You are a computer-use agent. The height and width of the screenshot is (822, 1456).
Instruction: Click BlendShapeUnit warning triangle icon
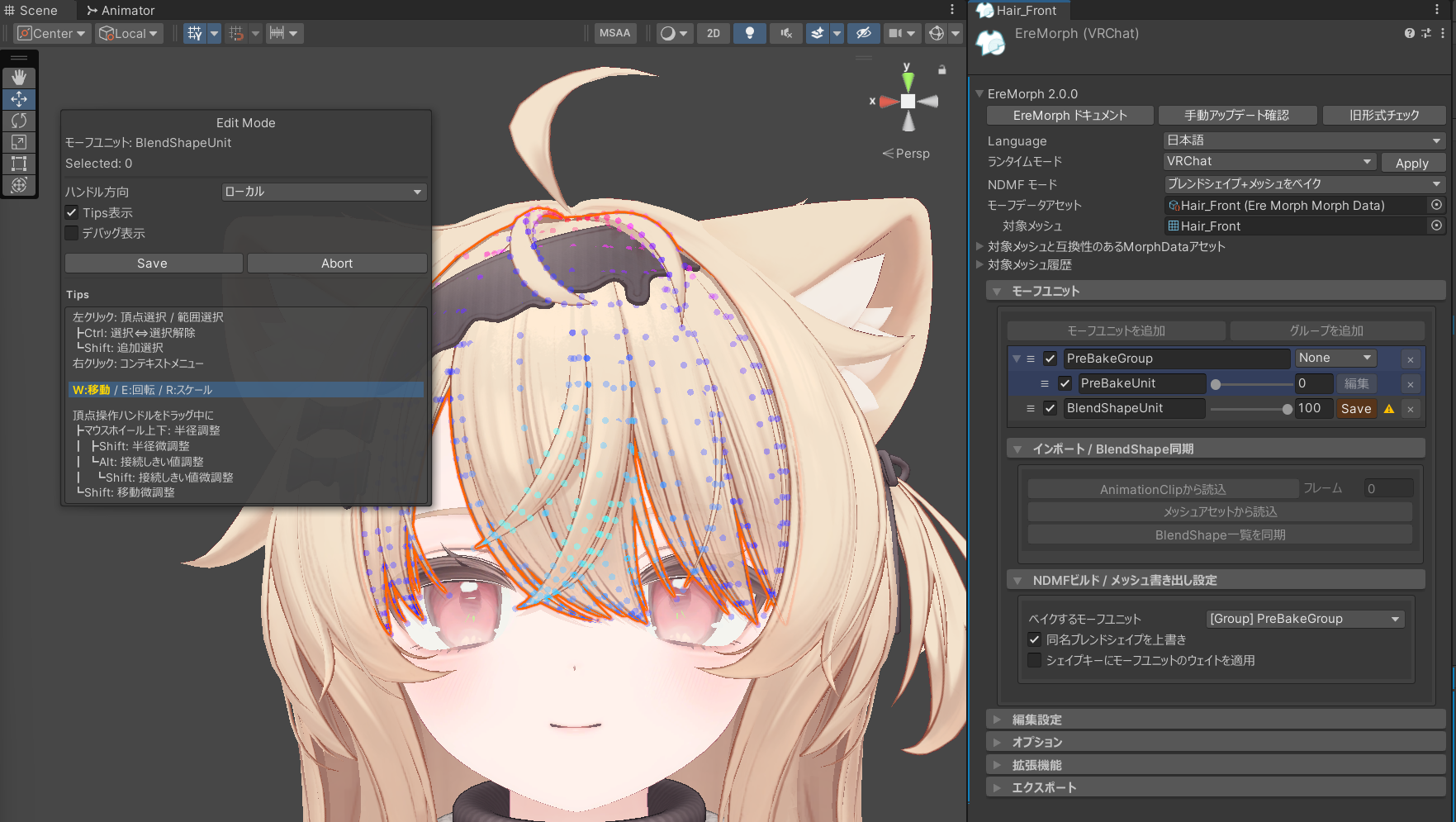[x=1389, y=408]
